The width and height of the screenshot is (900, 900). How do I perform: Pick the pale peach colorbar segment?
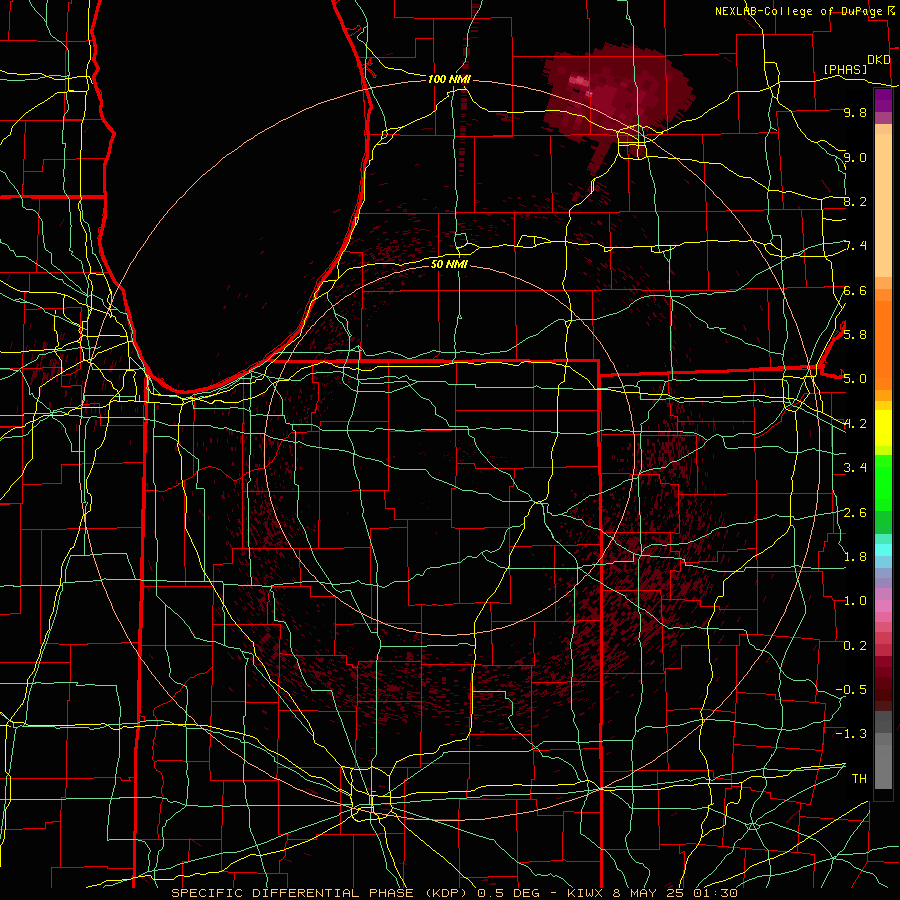click(x=883, y=207)
